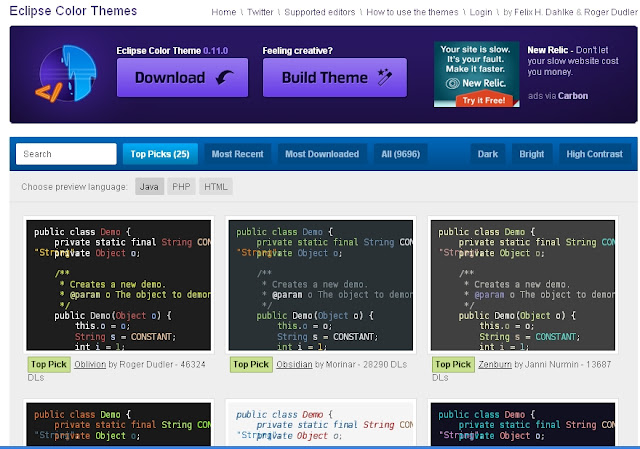Click the Oblivion theme name link
Viewport: 640px width, 449px height.
click(x=90, y=364)
